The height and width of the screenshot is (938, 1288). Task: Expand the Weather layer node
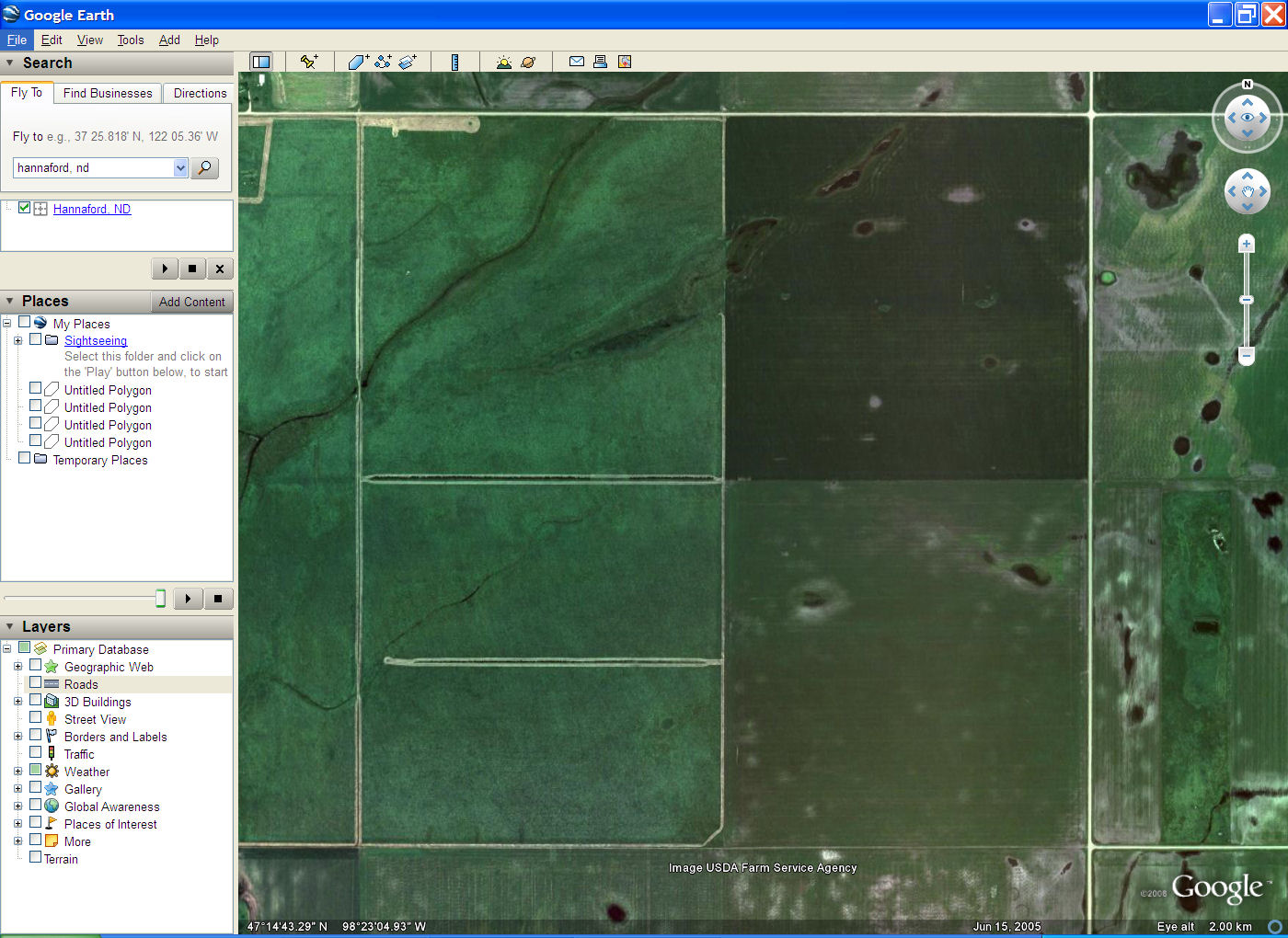coord(17,771)
